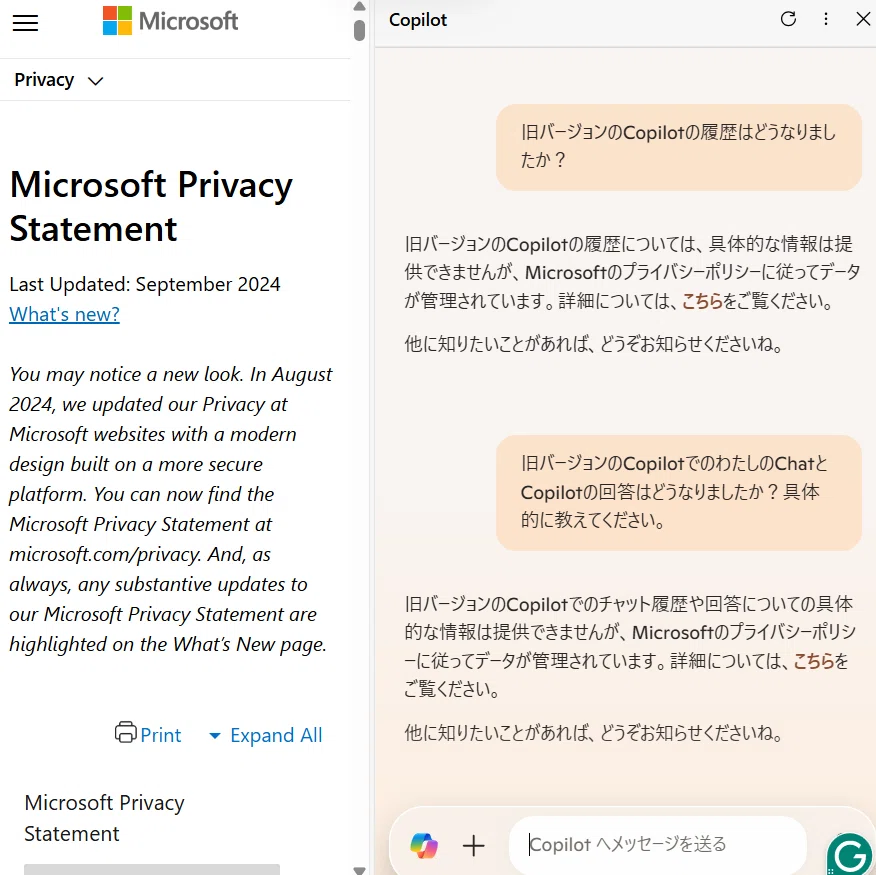Click the scrollbar up arrow
Image resolution: width=876 pixels, height=875 pixels.
(x=359, y=6)
